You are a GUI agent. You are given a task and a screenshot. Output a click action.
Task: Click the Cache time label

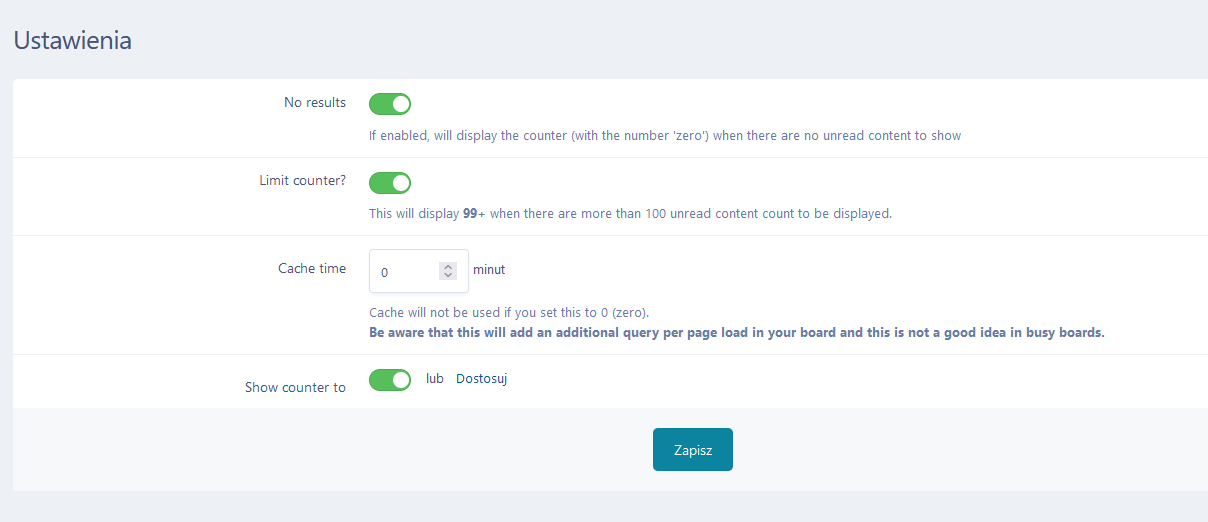312,268
